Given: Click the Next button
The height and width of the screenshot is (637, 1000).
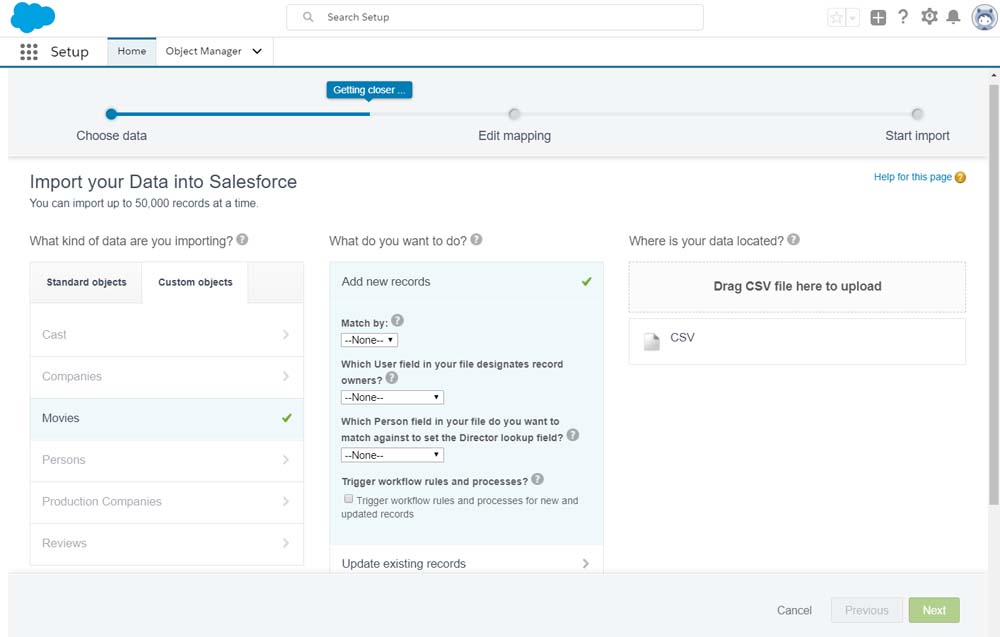Looking at the screenshot, I should point(934,610).
